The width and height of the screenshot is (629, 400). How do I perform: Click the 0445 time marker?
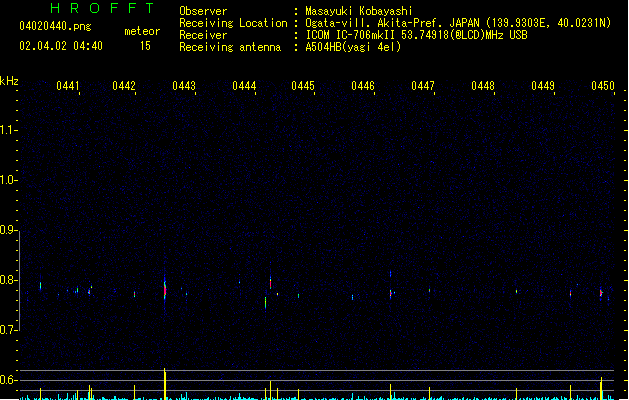point(303,86)
